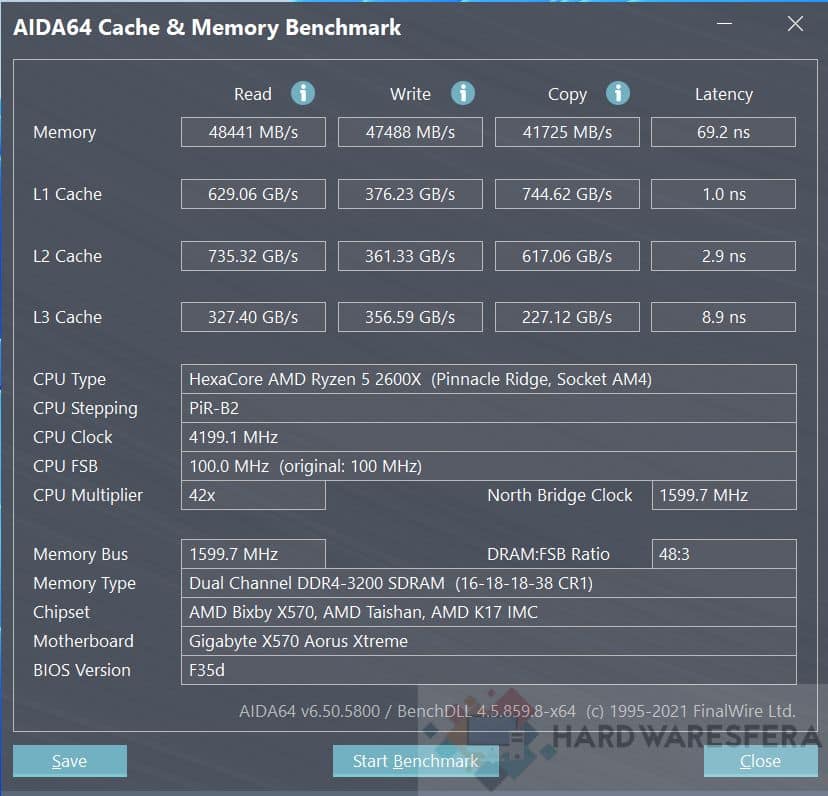828x796 pixels.
Task: Click Chipset field AMD Bixby X570
Action: (x=488, y=612)
